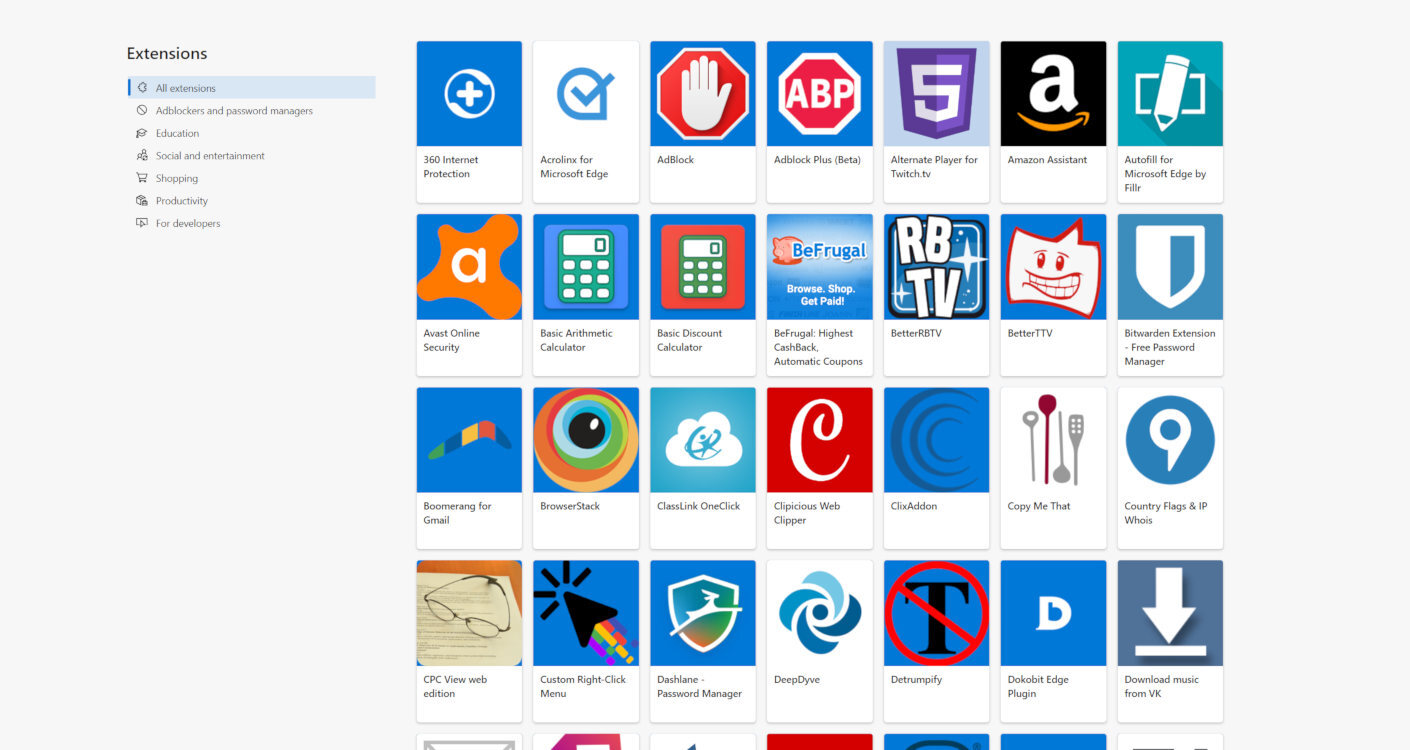Select the Amazon Assistant extension icon
The height and width of the screenshot is (750, 1410).
point(1053,94)
